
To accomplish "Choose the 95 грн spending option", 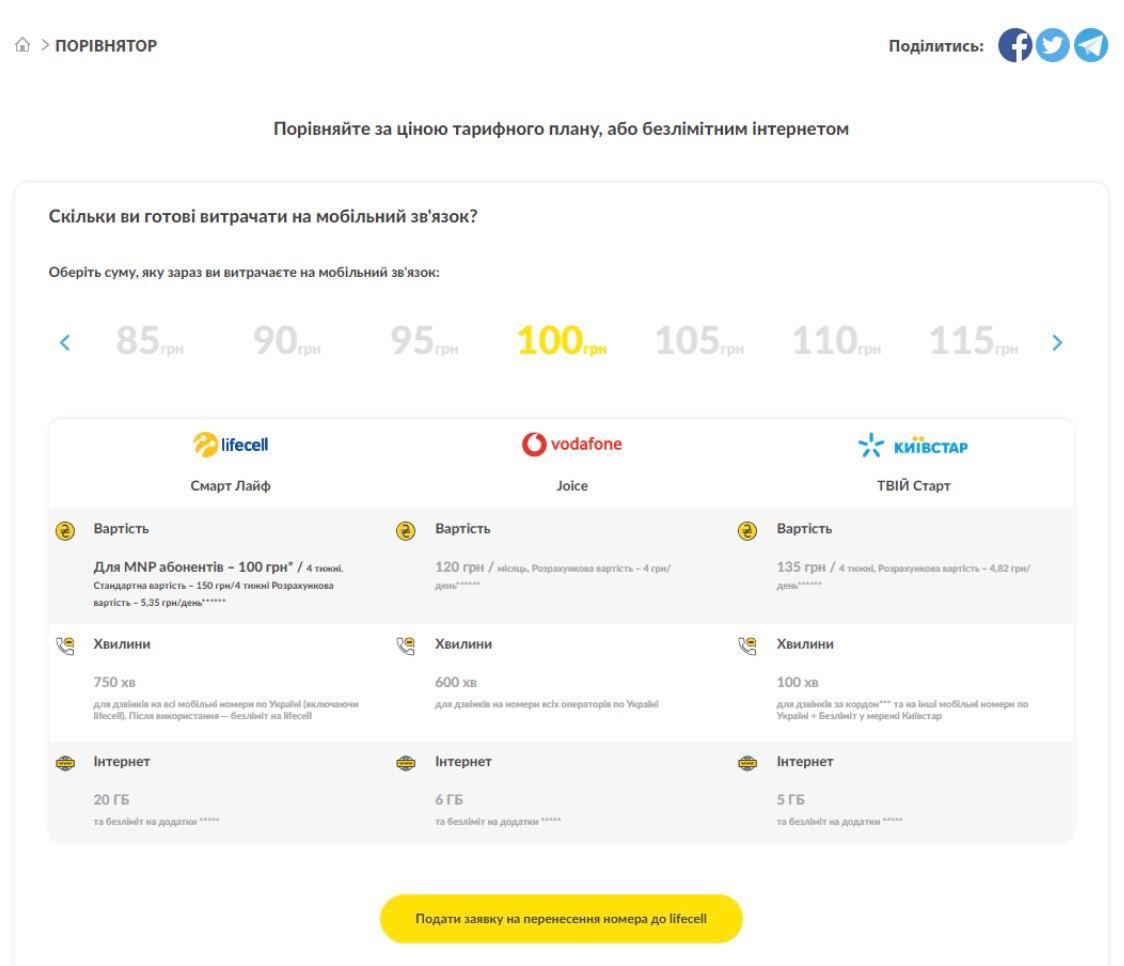I will [x=424, y=342].
